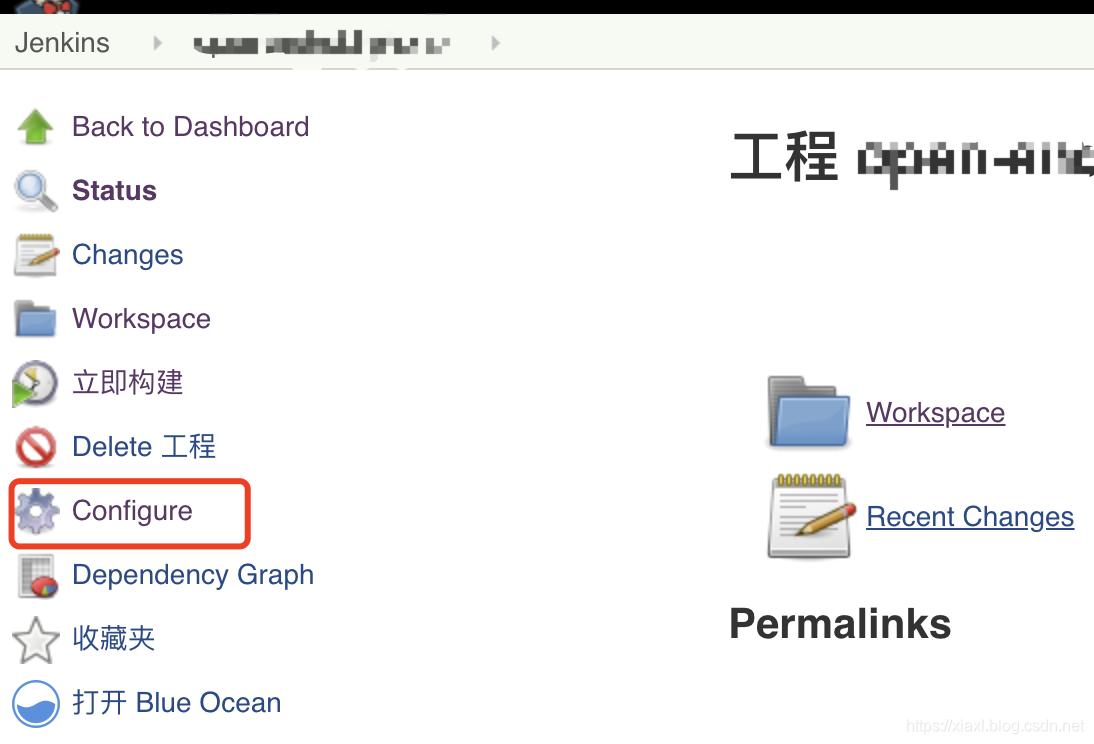Open the Workspace link in sidebar
The height and width of the screenshot is (744, 1094).
[x=142, y=319]
